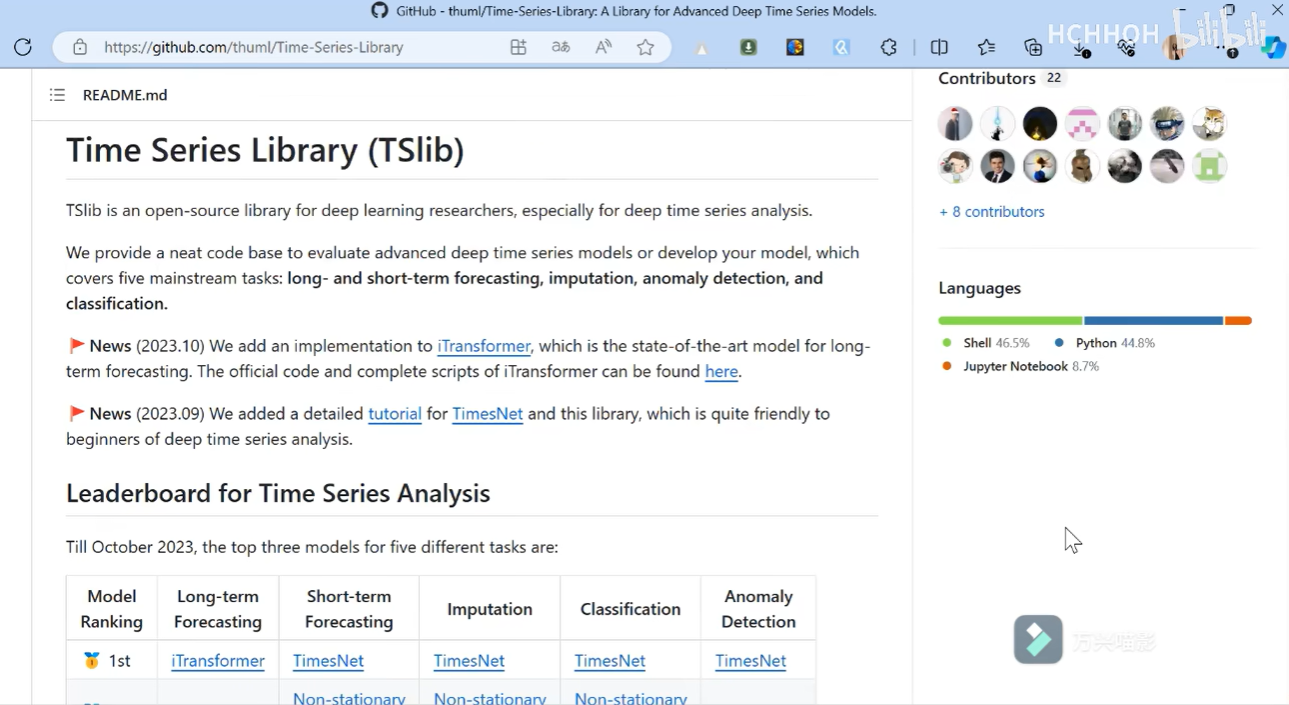This screenshot has height=705, width=1289.
Task: Open contributor avatar with Santa hat
Action: coord(955,124)
